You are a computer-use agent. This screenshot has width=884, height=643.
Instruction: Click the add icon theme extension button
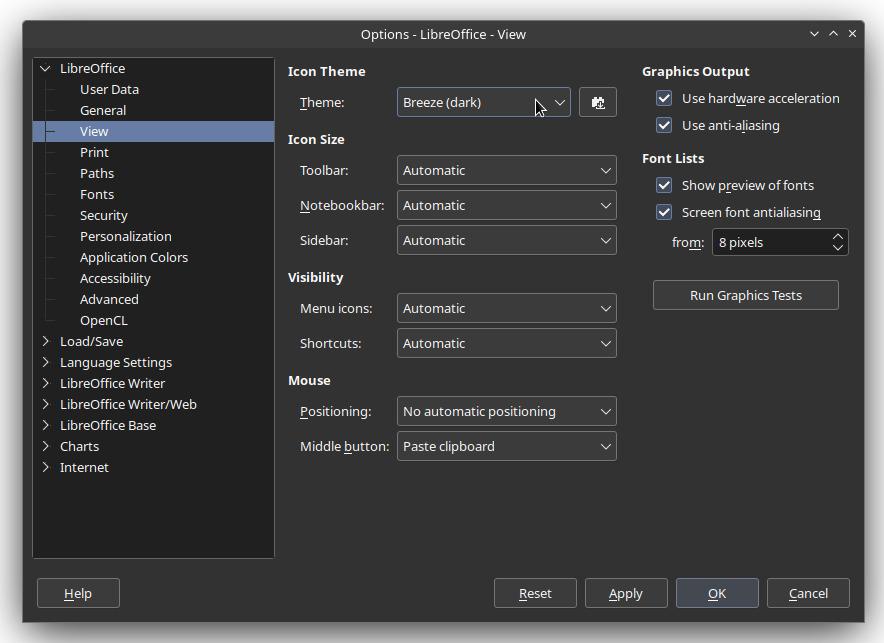598,102
